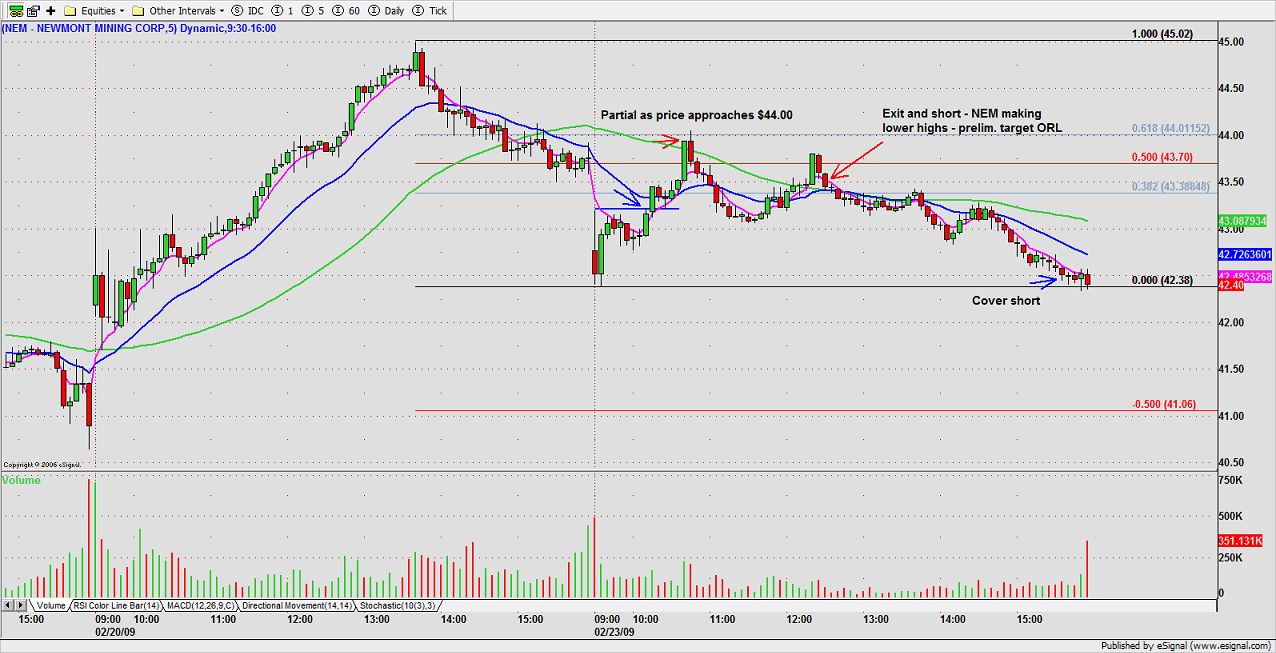
Task: Click the green 43.087934 moving average value tag
Action: [1243, 220]
